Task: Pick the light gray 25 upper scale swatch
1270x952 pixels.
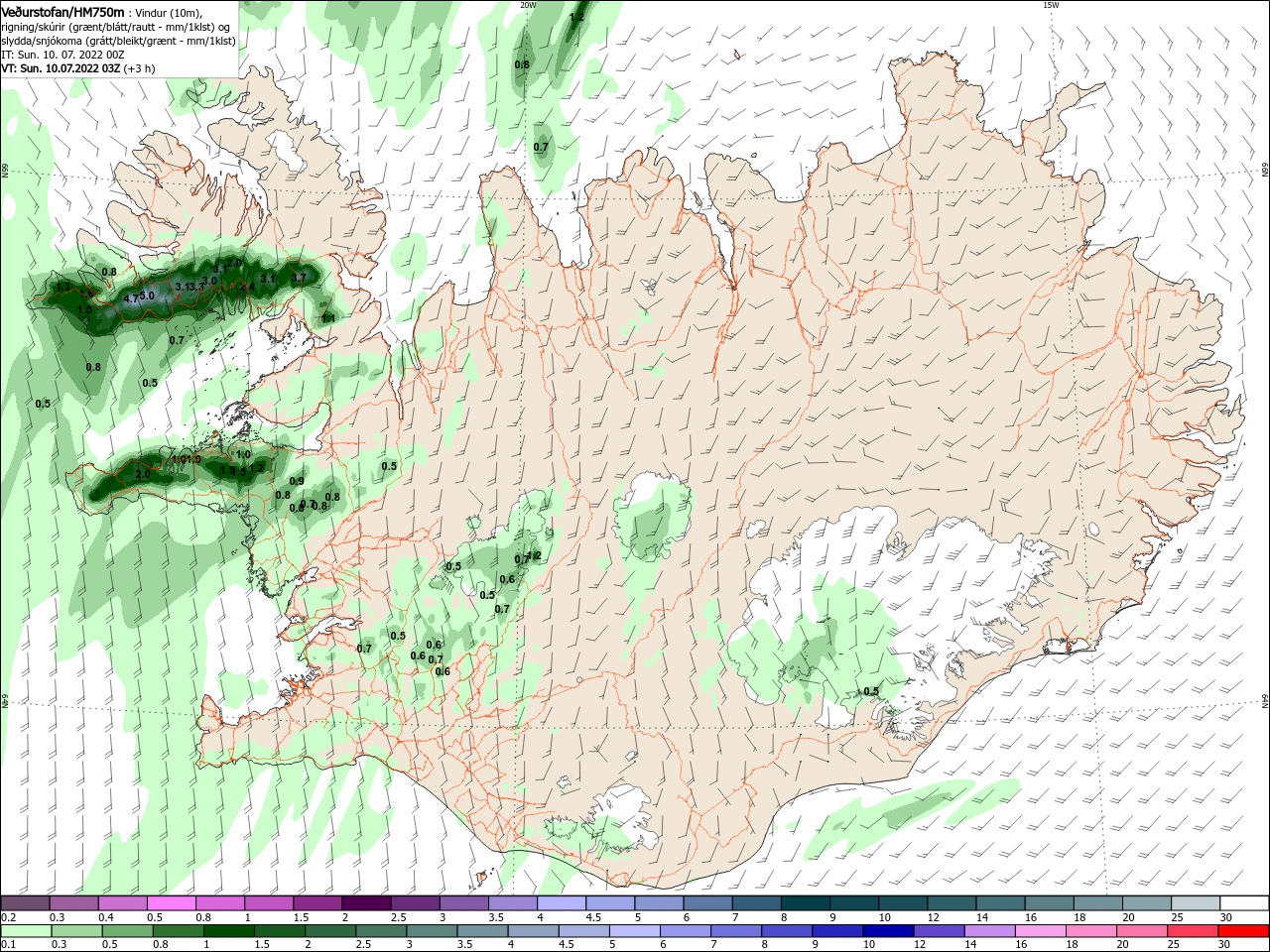Action: click(1195, 903)
